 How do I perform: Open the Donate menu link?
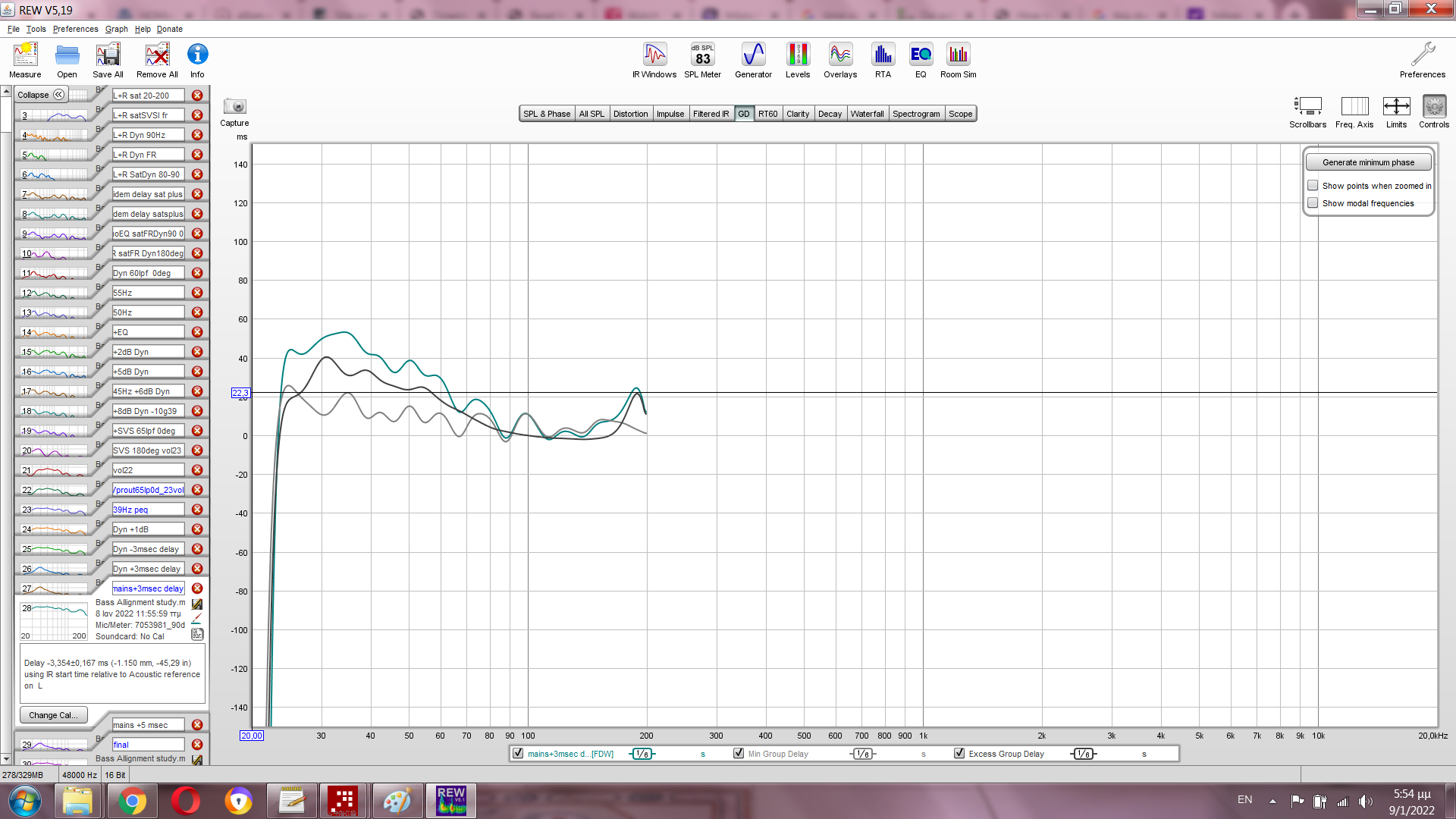[170, 29]
